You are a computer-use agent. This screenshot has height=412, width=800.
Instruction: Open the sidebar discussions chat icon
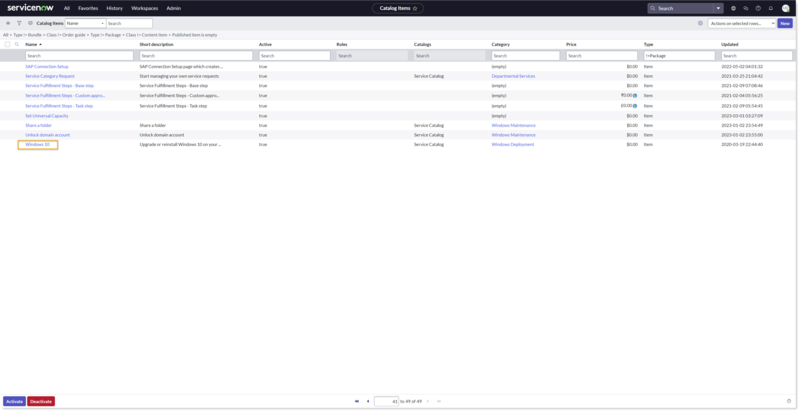click(x=746, y=8)
